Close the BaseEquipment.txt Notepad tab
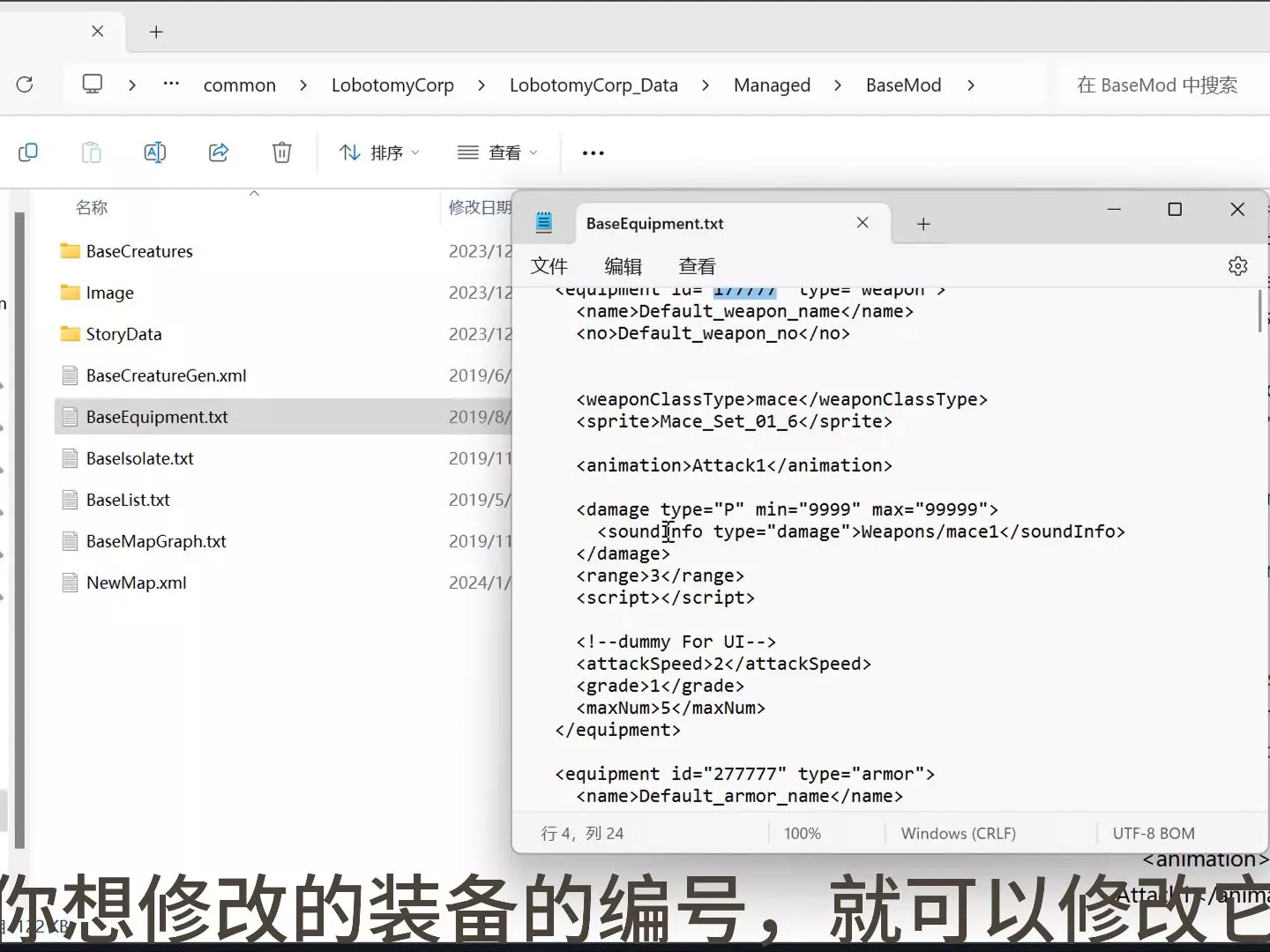The image size is (1270, 952). [x=863, y=223]
